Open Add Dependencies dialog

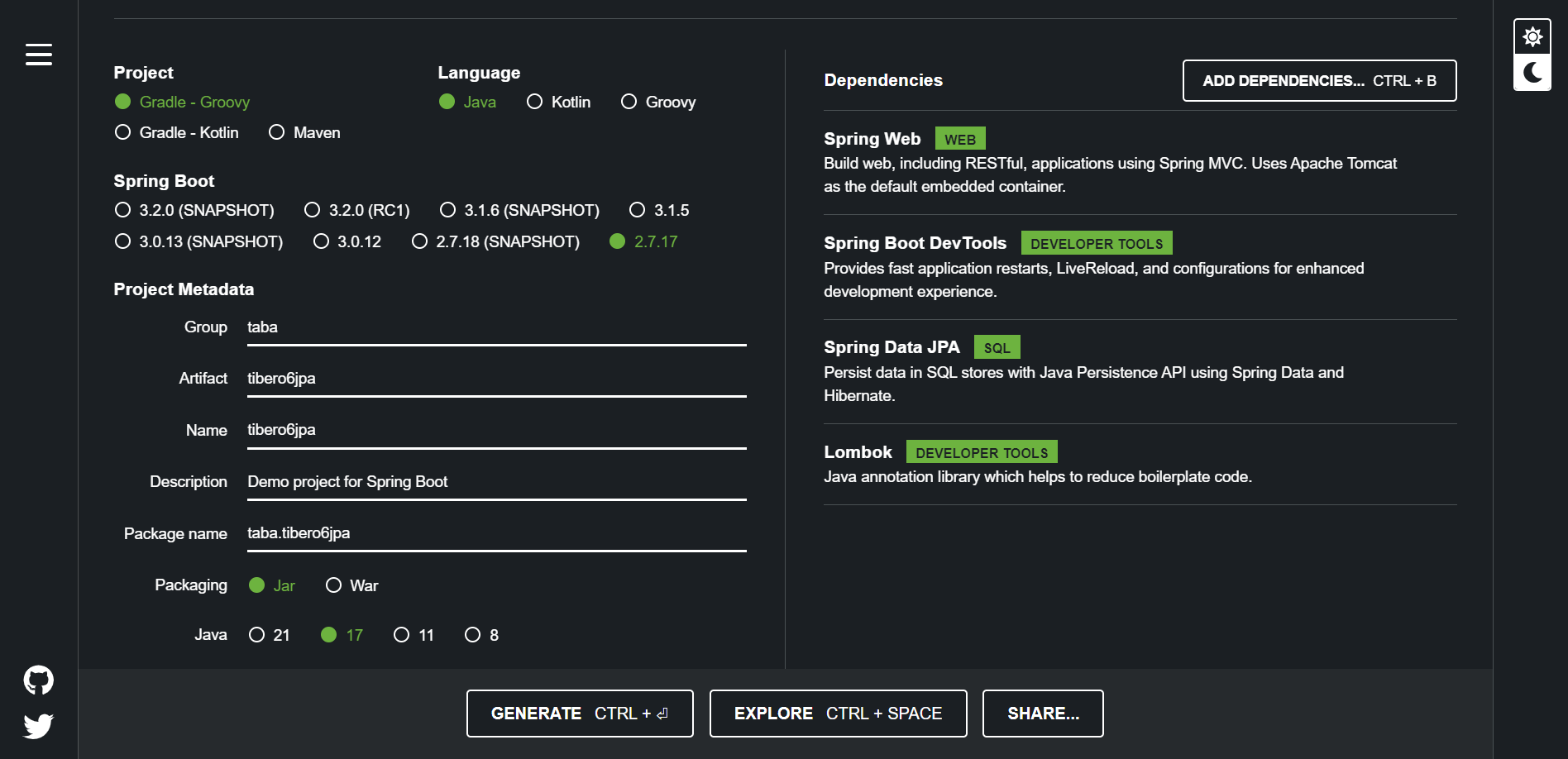point(1319,80)
